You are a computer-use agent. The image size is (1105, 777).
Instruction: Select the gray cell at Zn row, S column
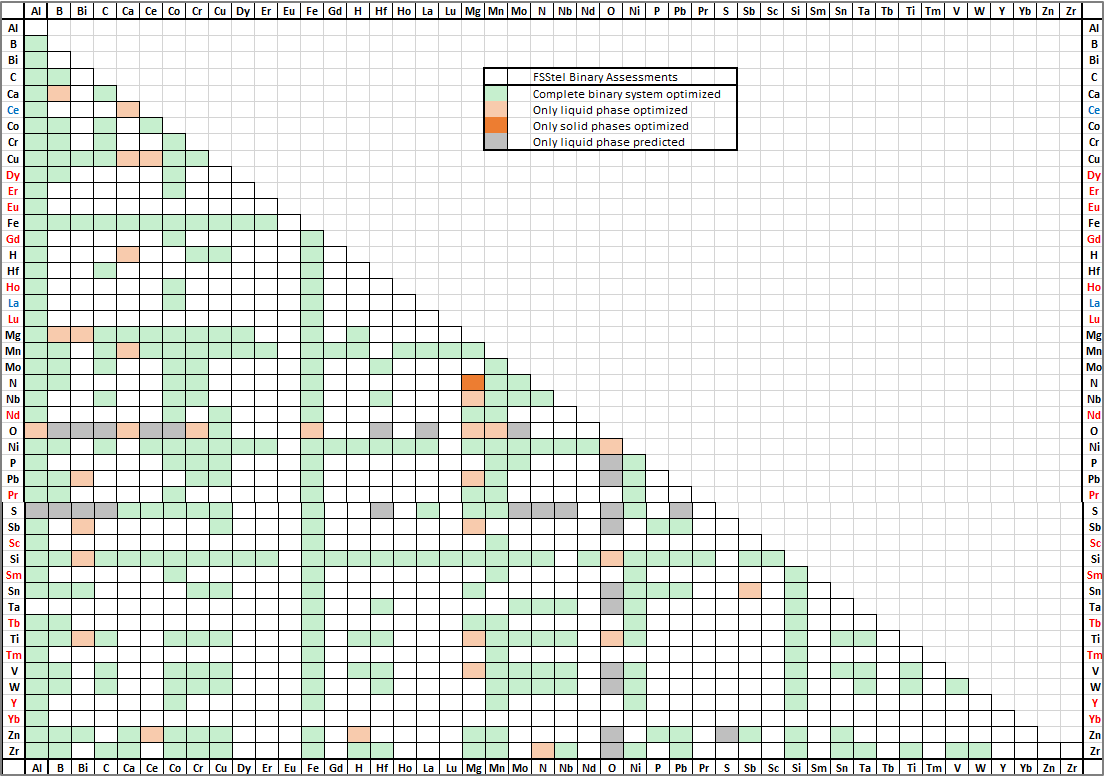(x=726, y=735)
